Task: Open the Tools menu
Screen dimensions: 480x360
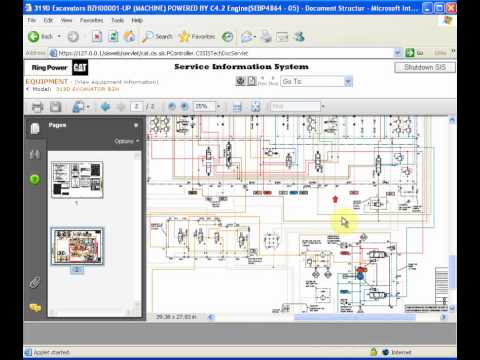Action: point(117,20)
